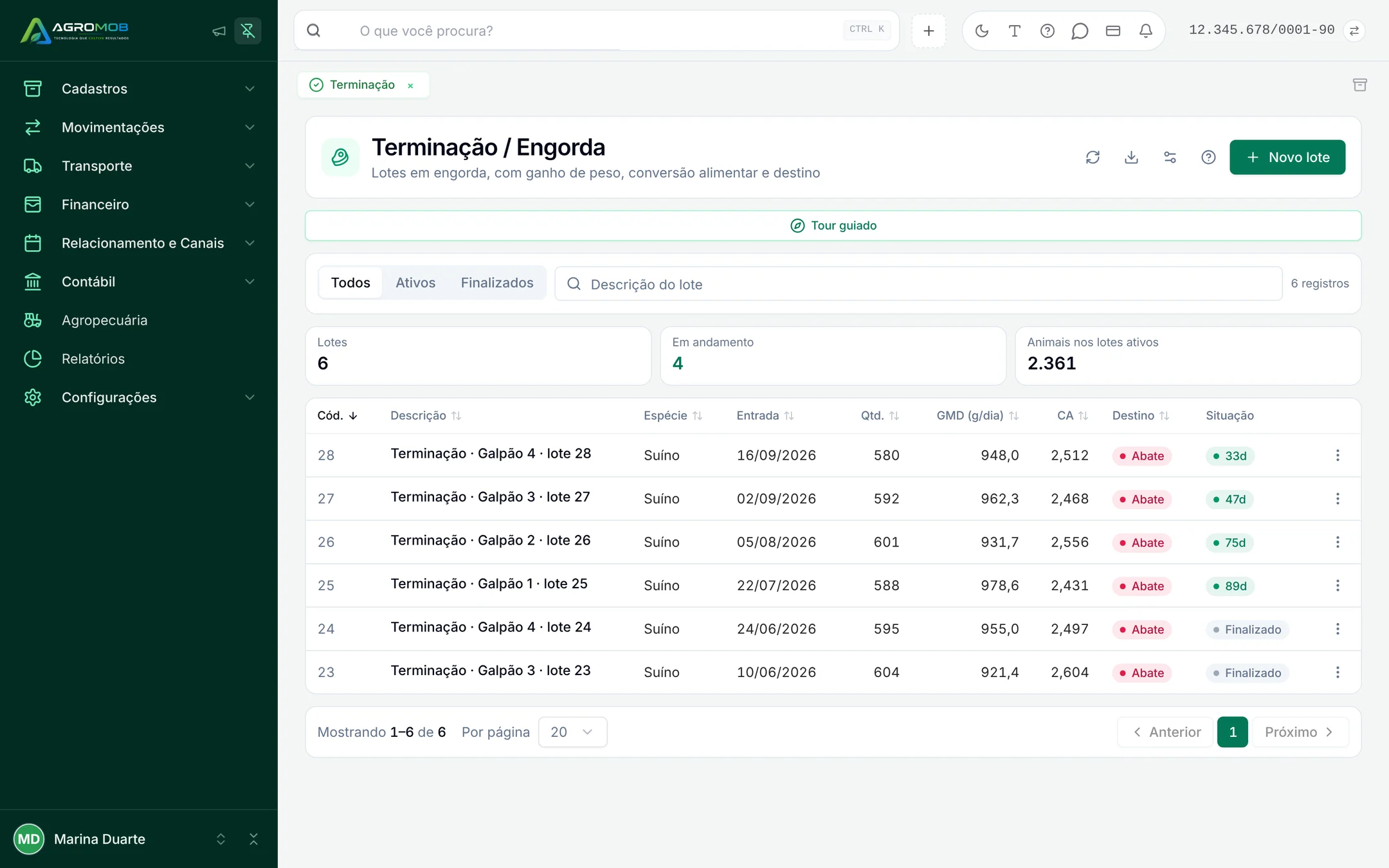Switch to the Ativos tab

pyautogui.click(x=415, y=283)
